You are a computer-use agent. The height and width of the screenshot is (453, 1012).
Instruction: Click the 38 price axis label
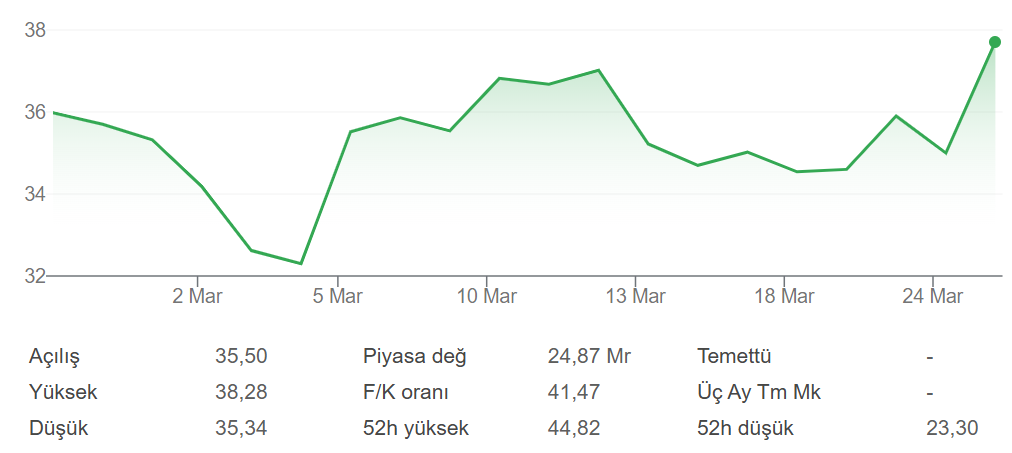[x=35, y=31]
